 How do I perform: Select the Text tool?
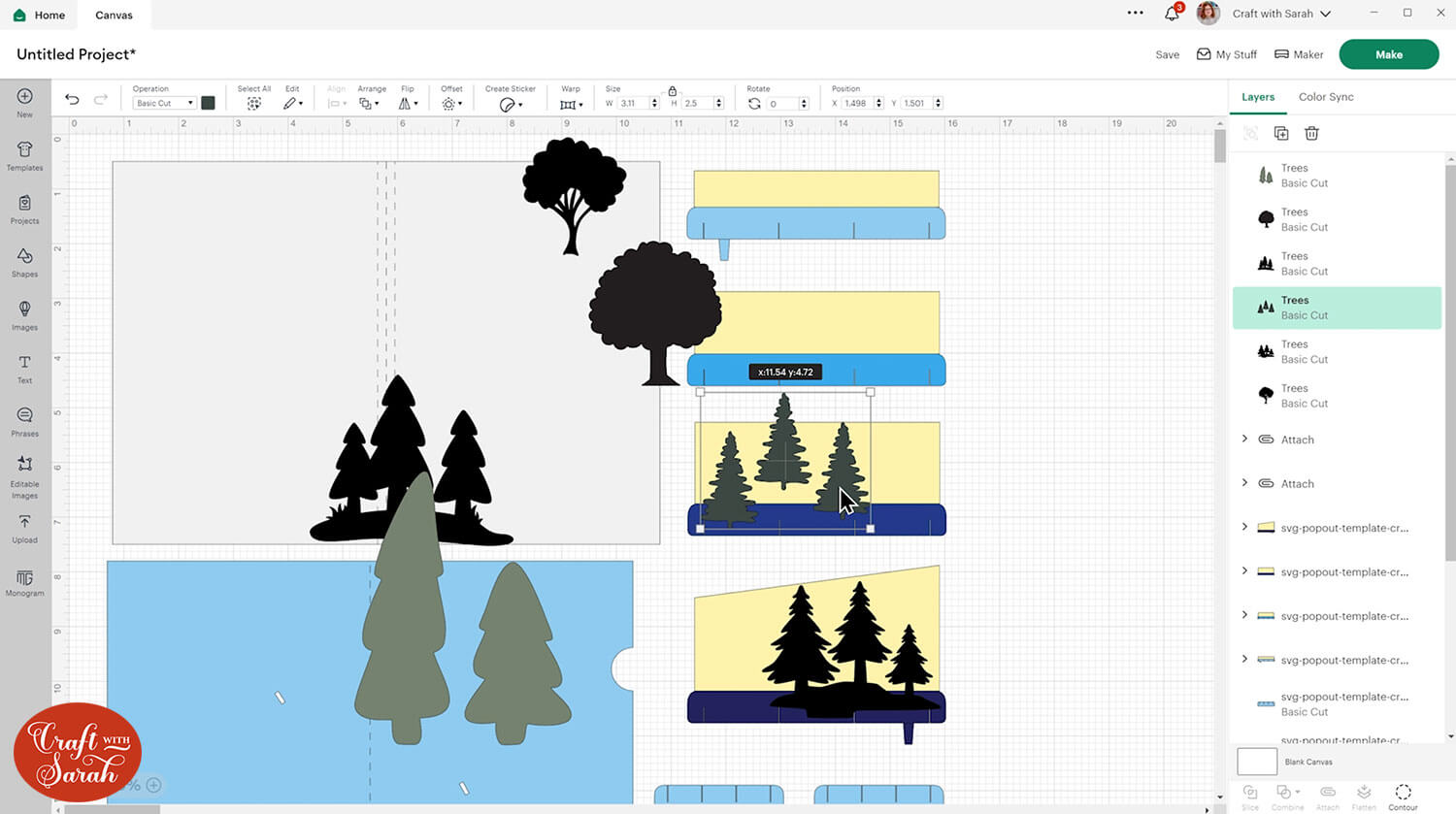24,369
